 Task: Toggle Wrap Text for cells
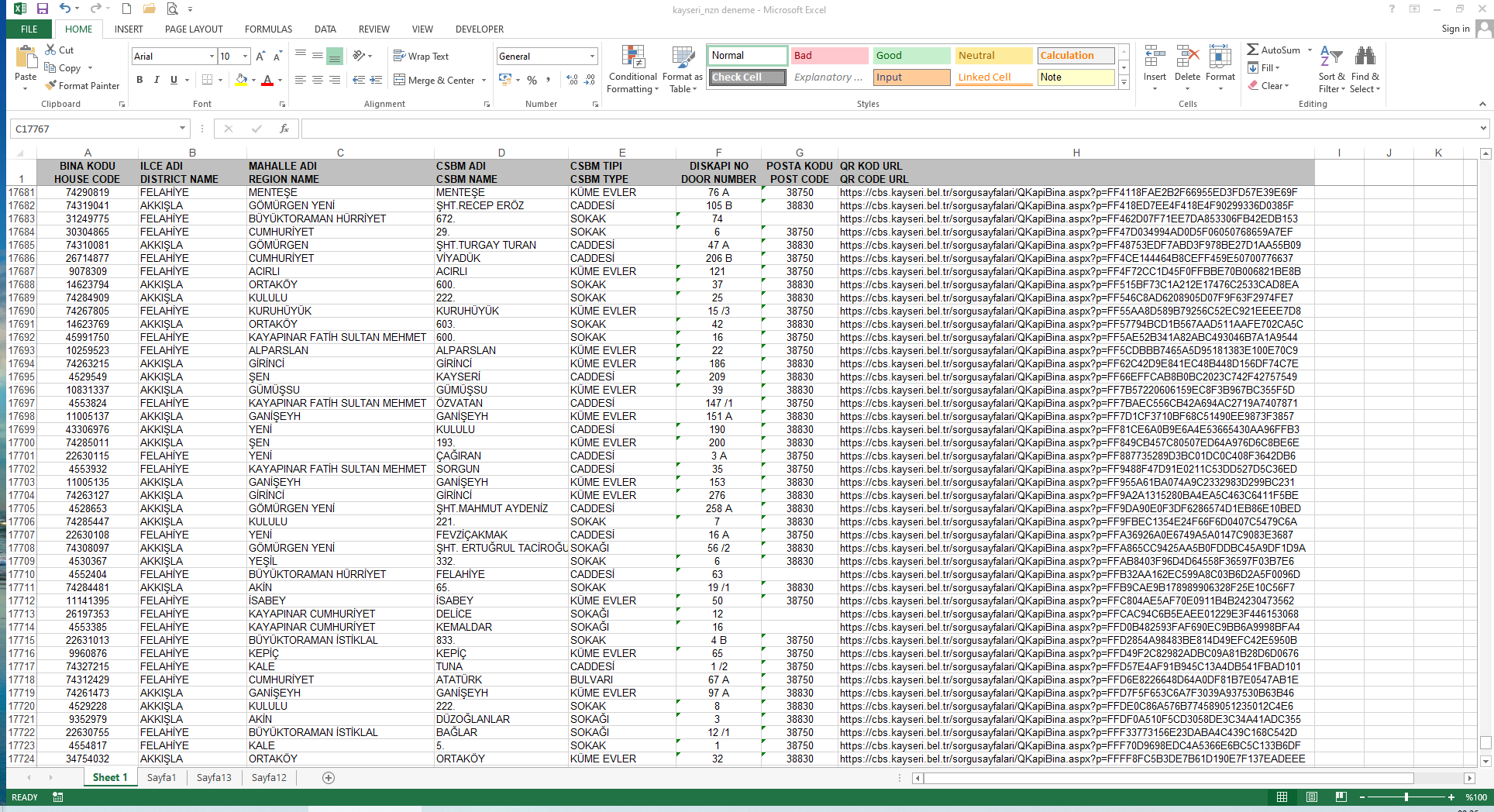421,57
